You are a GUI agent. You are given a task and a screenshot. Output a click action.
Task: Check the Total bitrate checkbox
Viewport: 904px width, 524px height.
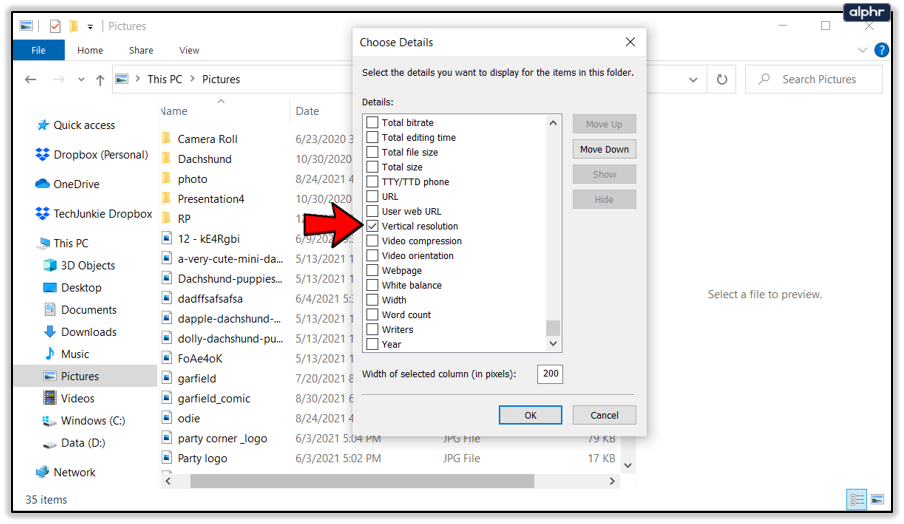pyautogui.click(x=372, y=122)
